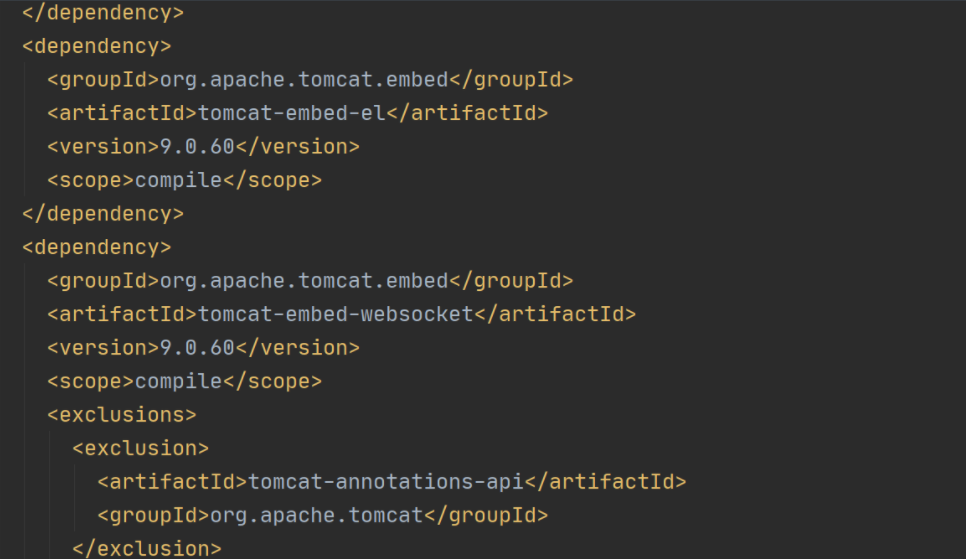The image size is (966, 559).
Task: Click closing artifactId tag after tomcat-embed-websocket
Action: (x=555, y=314)
